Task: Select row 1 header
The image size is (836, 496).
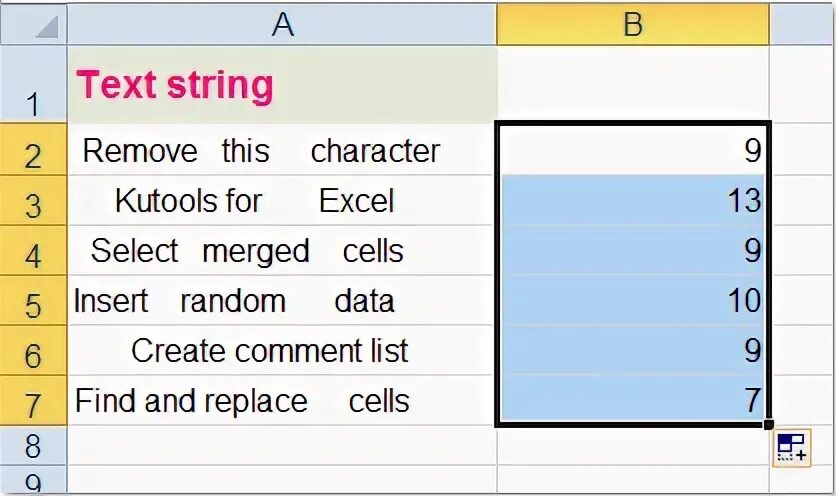Action: [x=34, y=86]
